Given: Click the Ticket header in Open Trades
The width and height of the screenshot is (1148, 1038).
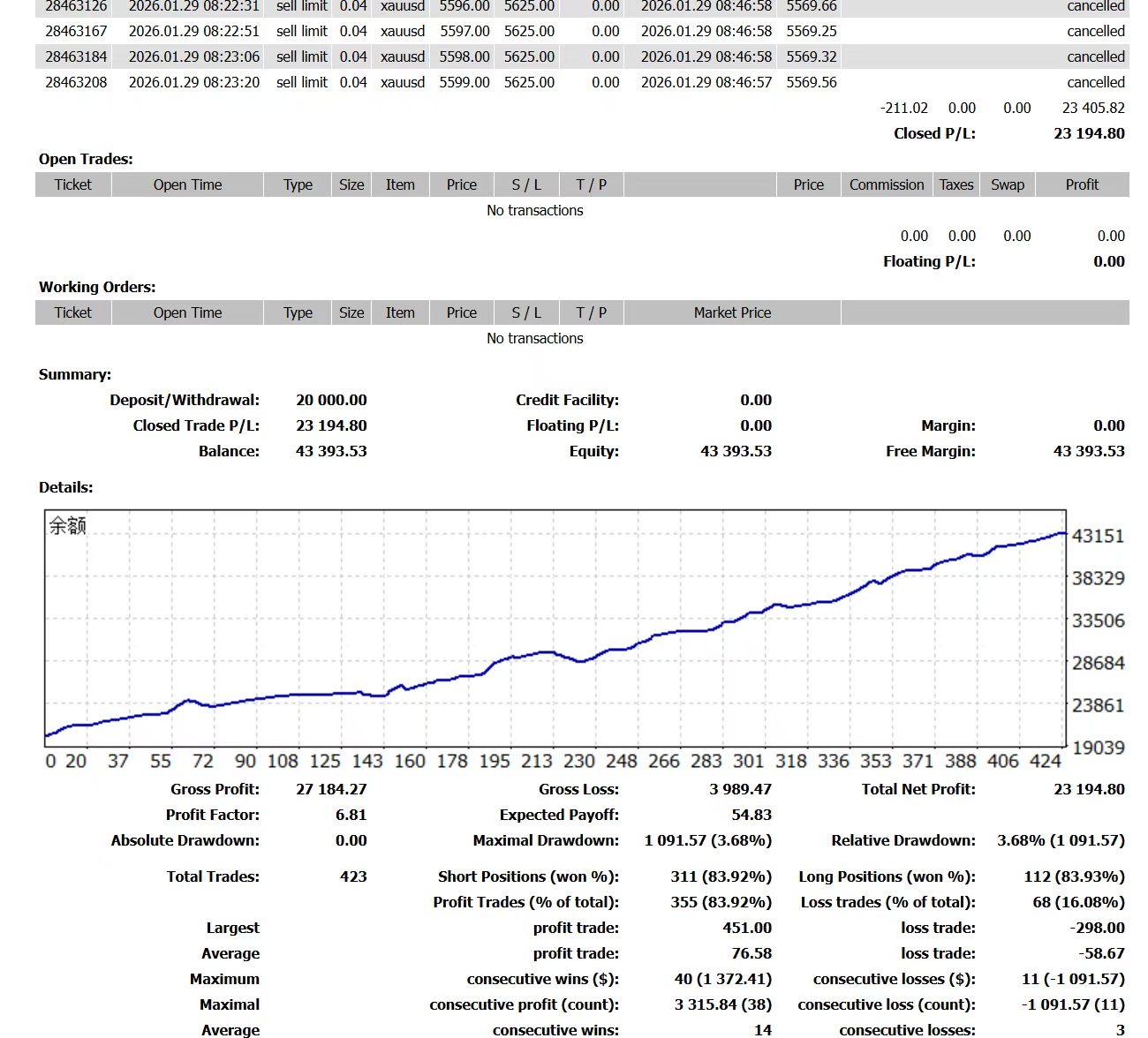Looking at the screenshot, I should click(x=72, y=184).
